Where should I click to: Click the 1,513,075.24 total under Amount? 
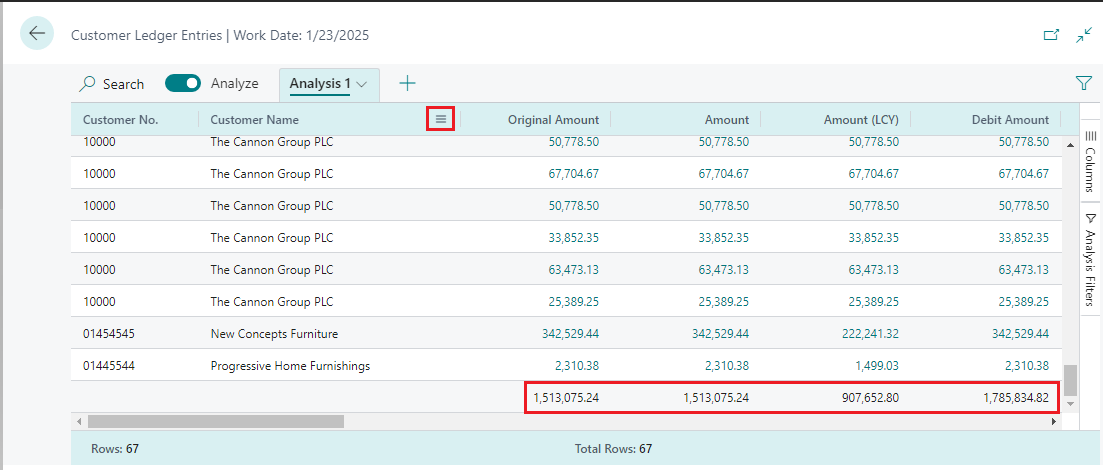click(716, 398)
